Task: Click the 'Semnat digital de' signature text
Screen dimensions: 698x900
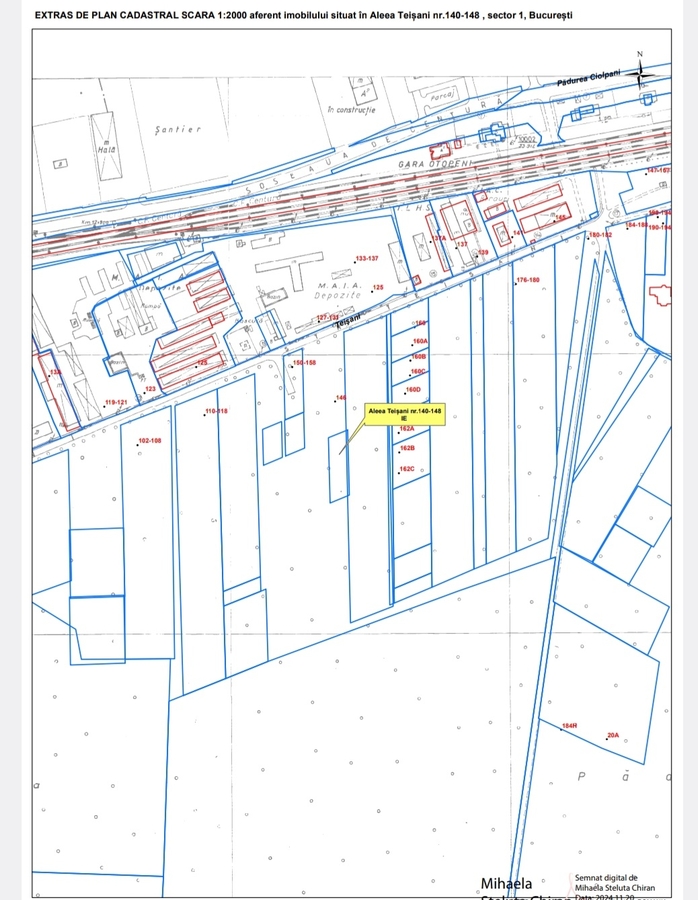Action: pyautogui.click(x=606, y=878)
